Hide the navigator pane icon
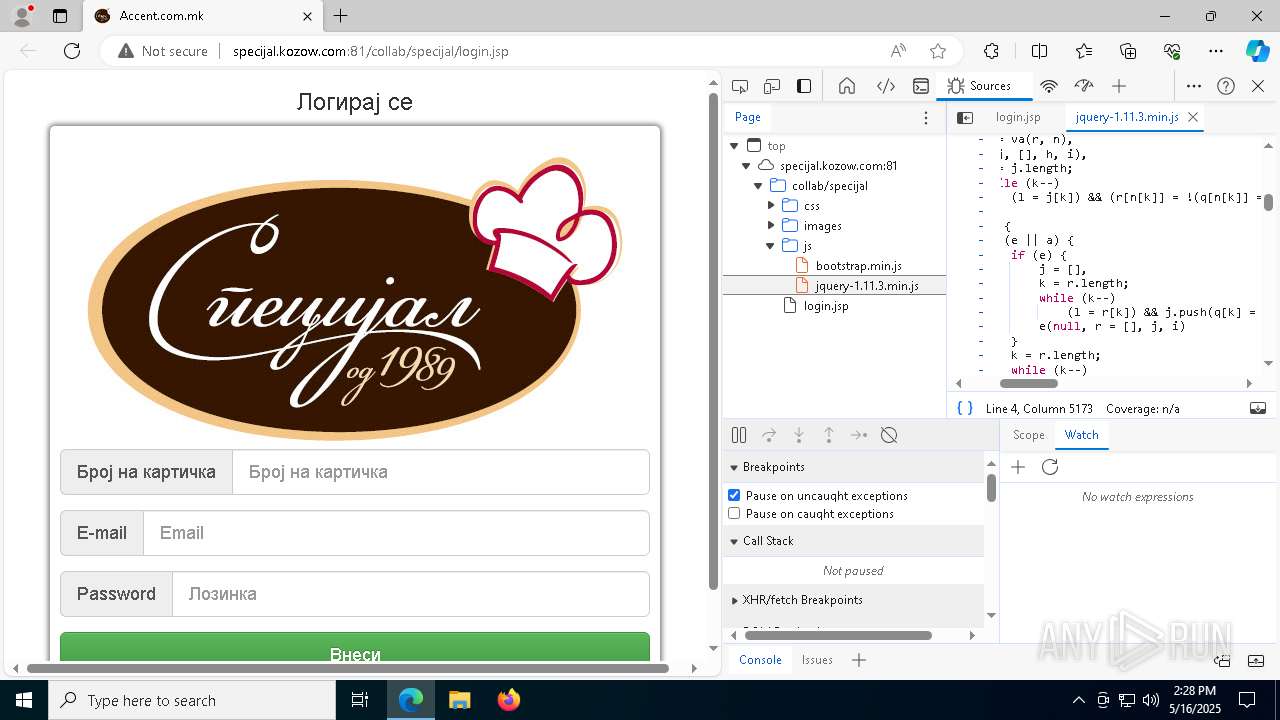The width and height of the screenshot is (1280, 720). click(965, 117)
